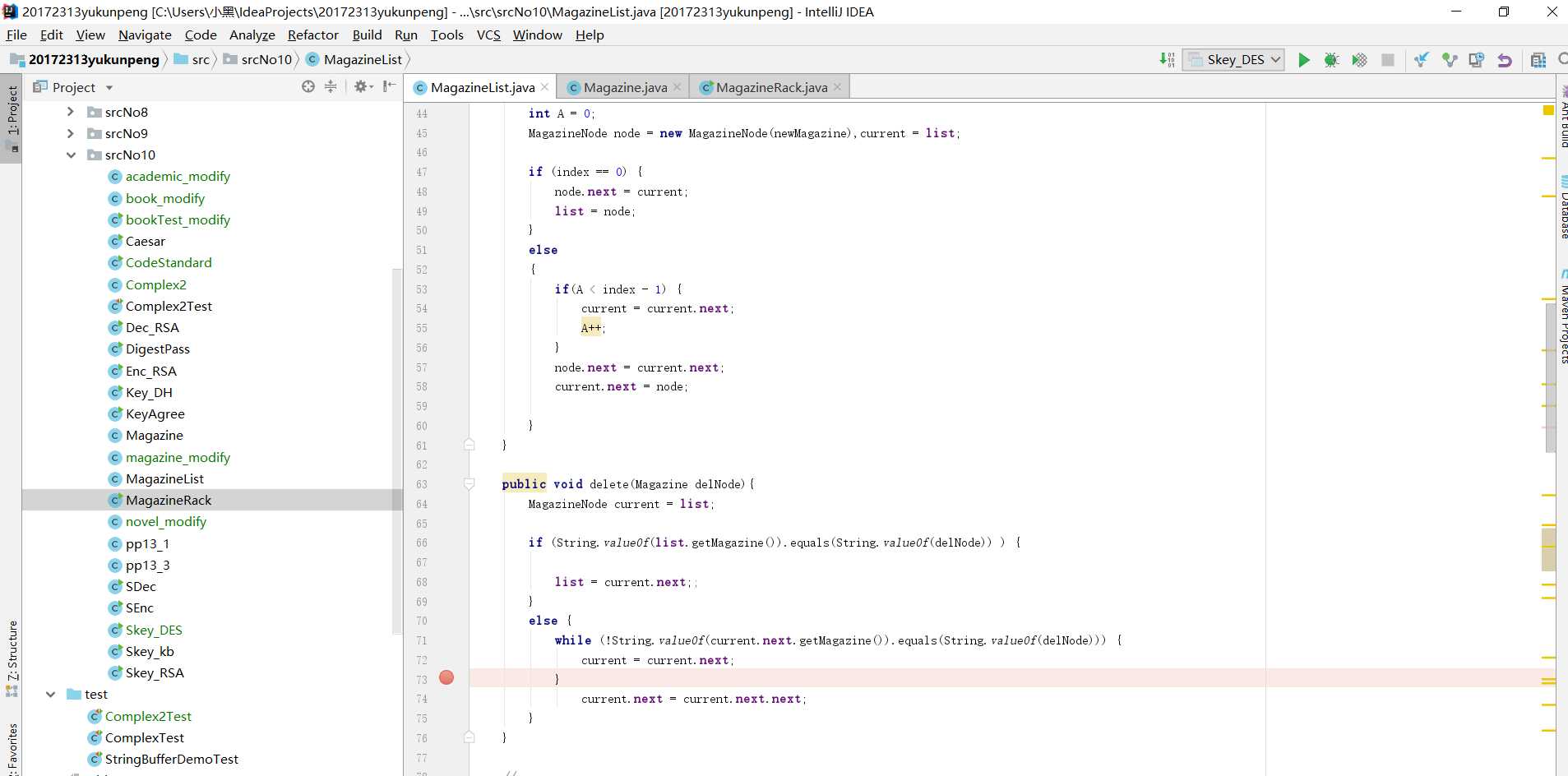Update project from VCS icon
This screenshot has height=776, width=1568.
[1421, 60]
